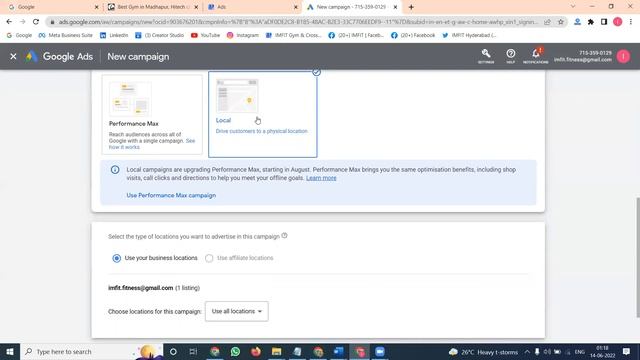Open the Windows Start menu
The width and height of the screenshot is (640, 360).
10,351
